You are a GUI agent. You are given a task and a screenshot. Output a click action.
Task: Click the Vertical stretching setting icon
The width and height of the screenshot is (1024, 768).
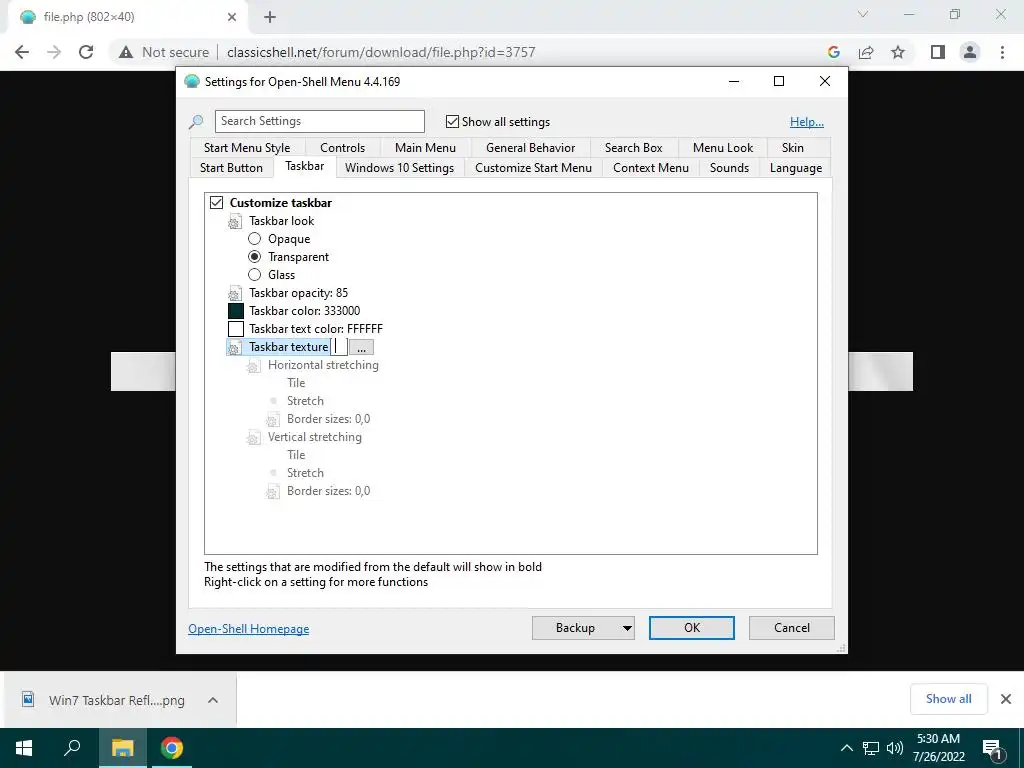[x=253, y=438]
